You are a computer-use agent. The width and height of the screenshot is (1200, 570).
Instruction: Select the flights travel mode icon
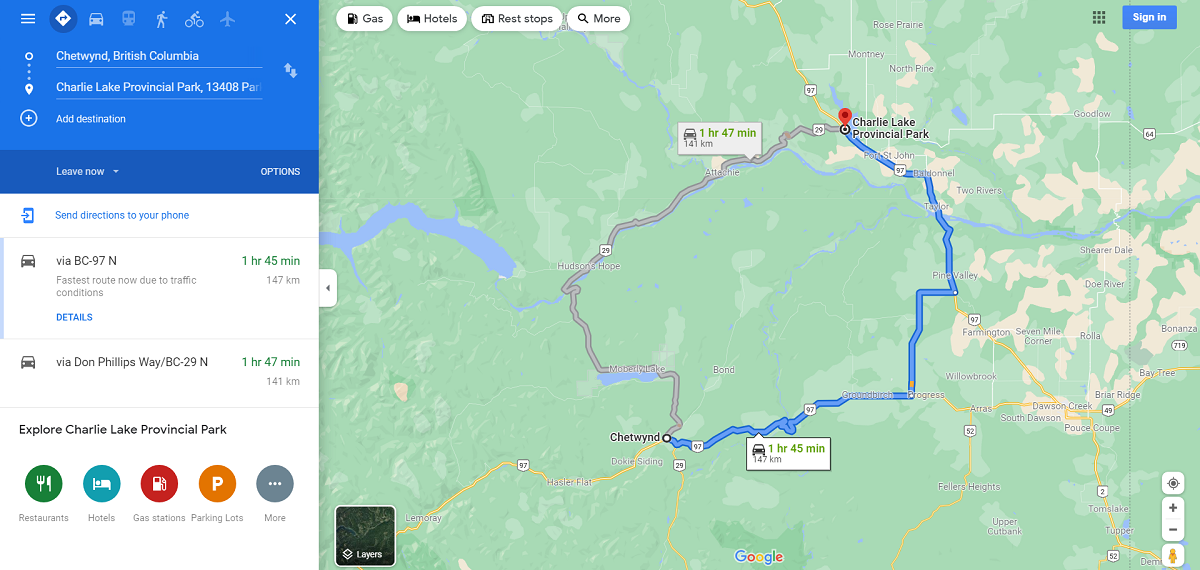coord(227,19)
